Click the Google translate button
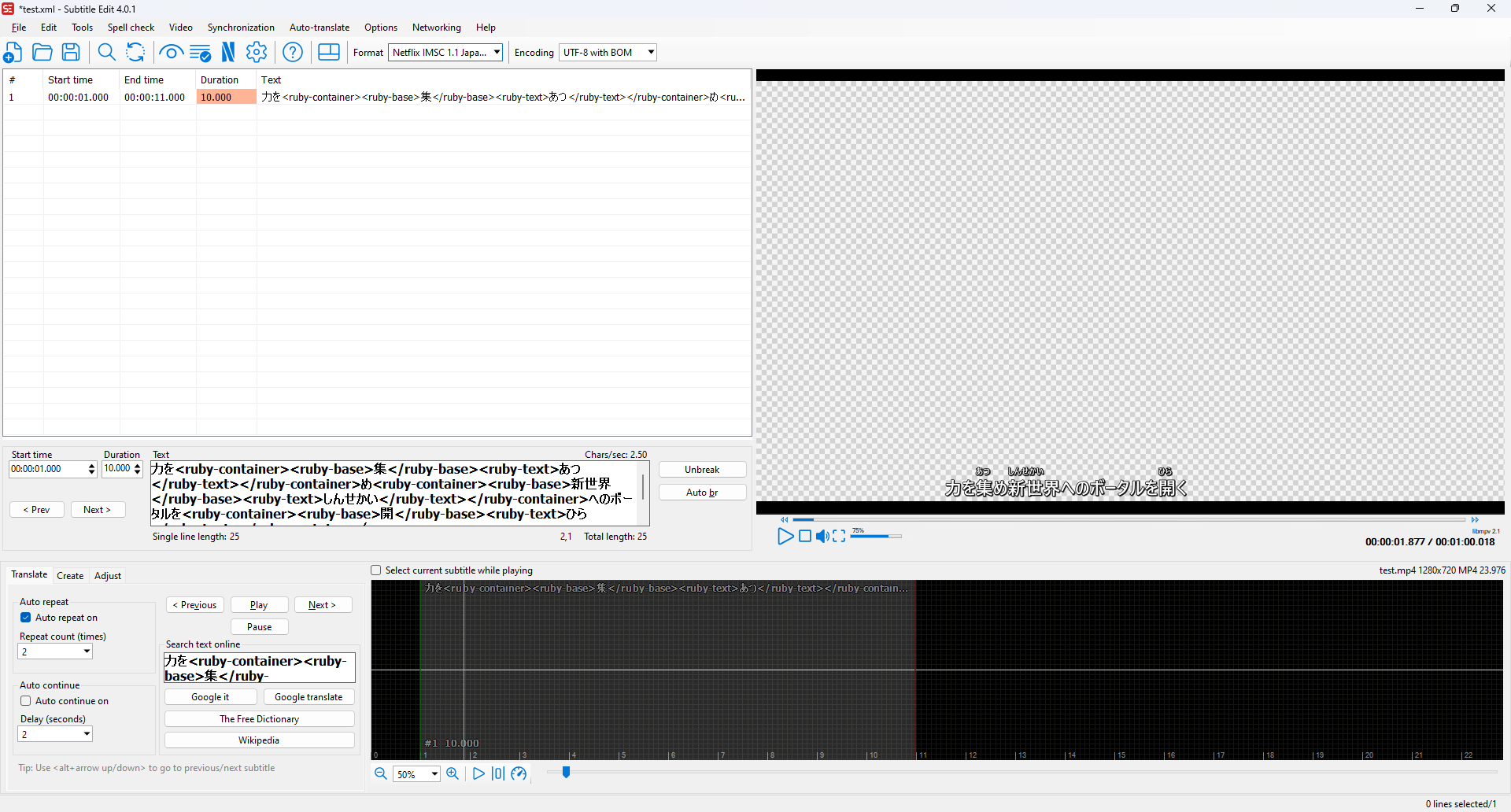Image resolution: width=1511 pixels, height=812 pixels. pyautogui.click(x=308, y=696)
